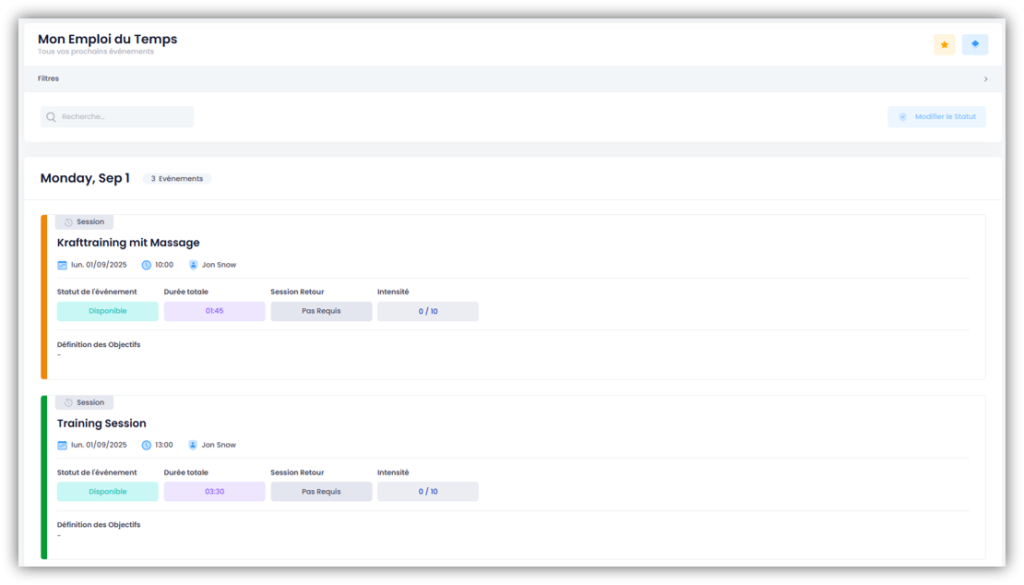
Task: Open the Filtres bar label
Action: (x=48, y=79)
